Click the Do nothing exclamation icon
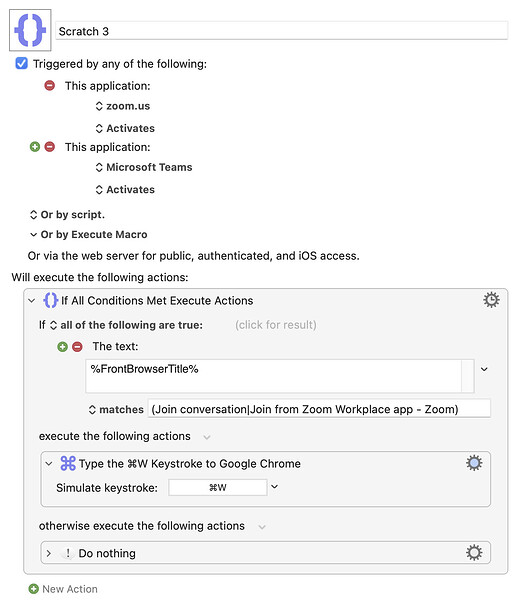The image size is (517, 603). (68, 553)
